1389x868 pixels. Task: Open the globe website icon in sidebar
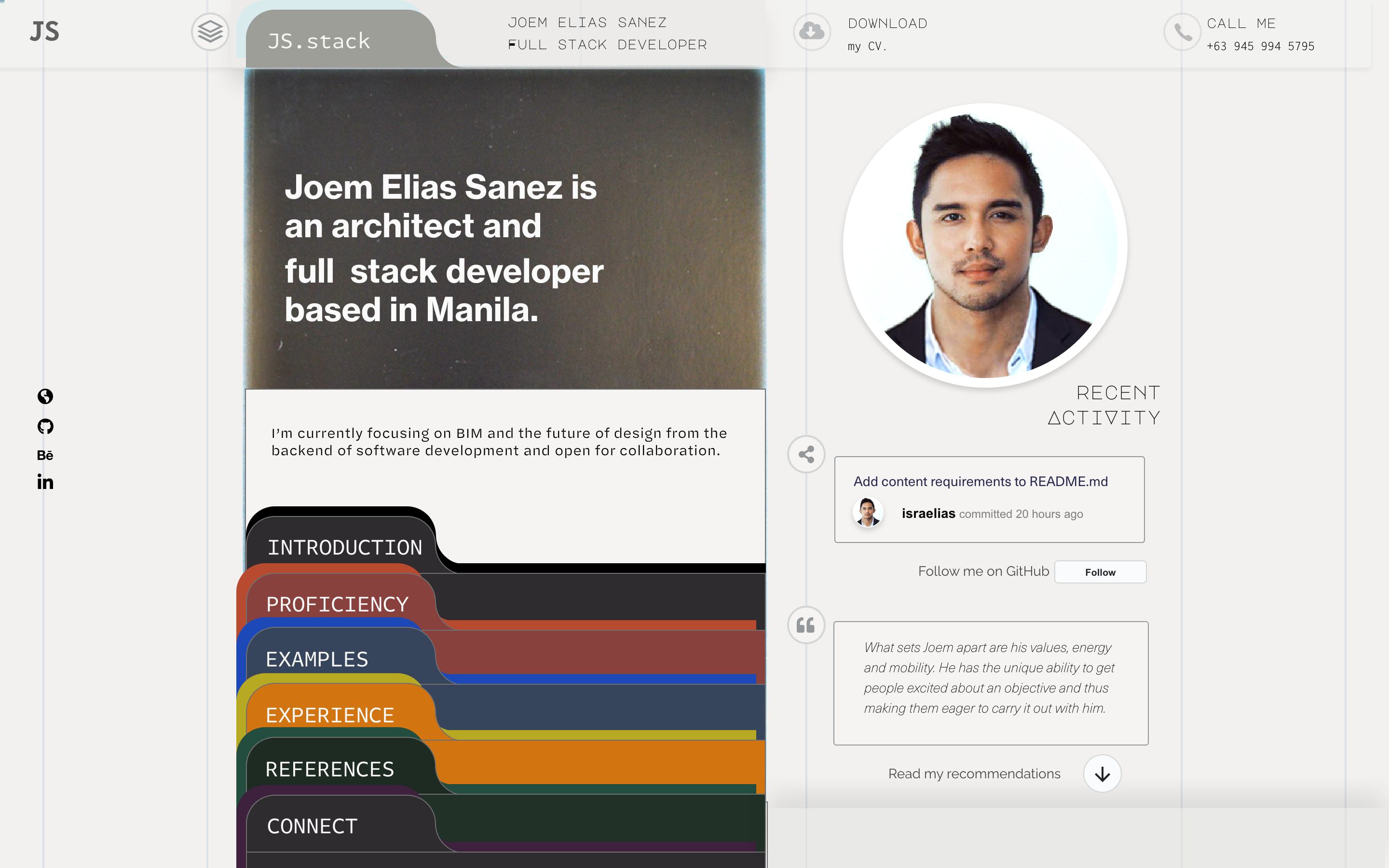point(45,396)
